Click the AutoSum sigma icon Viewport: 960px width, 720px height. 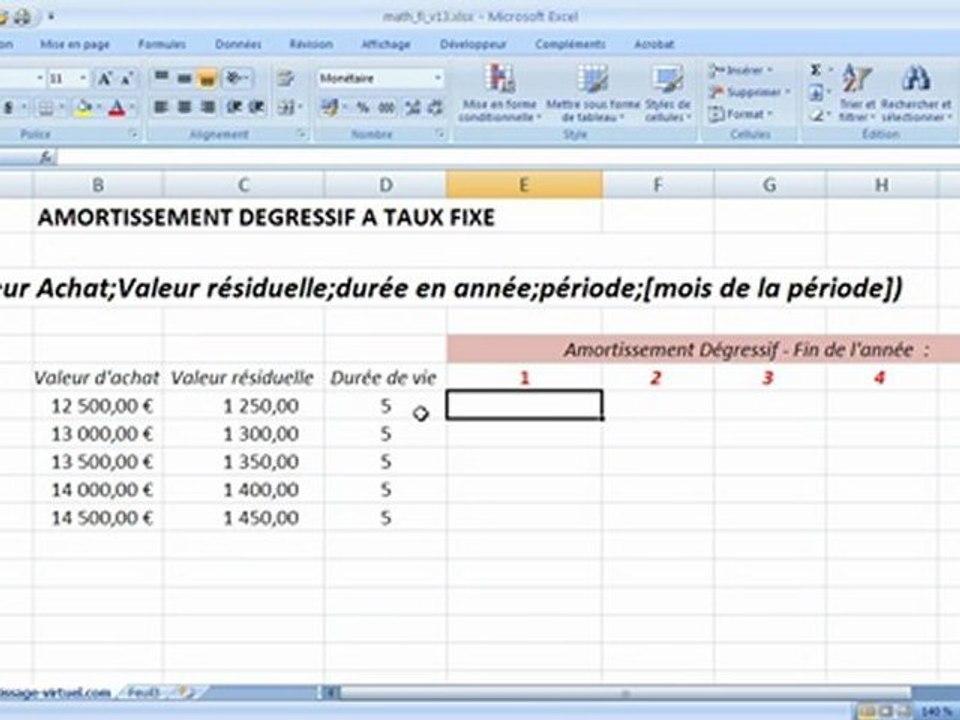816,70
